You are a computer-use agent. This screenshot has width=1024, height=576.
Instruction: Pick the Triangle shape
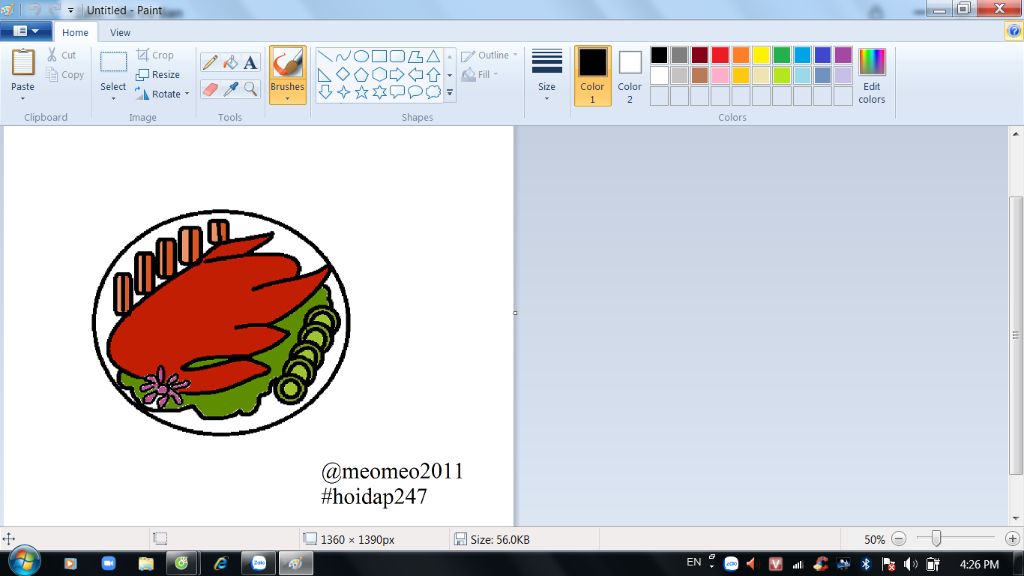(x=433, y=56)
